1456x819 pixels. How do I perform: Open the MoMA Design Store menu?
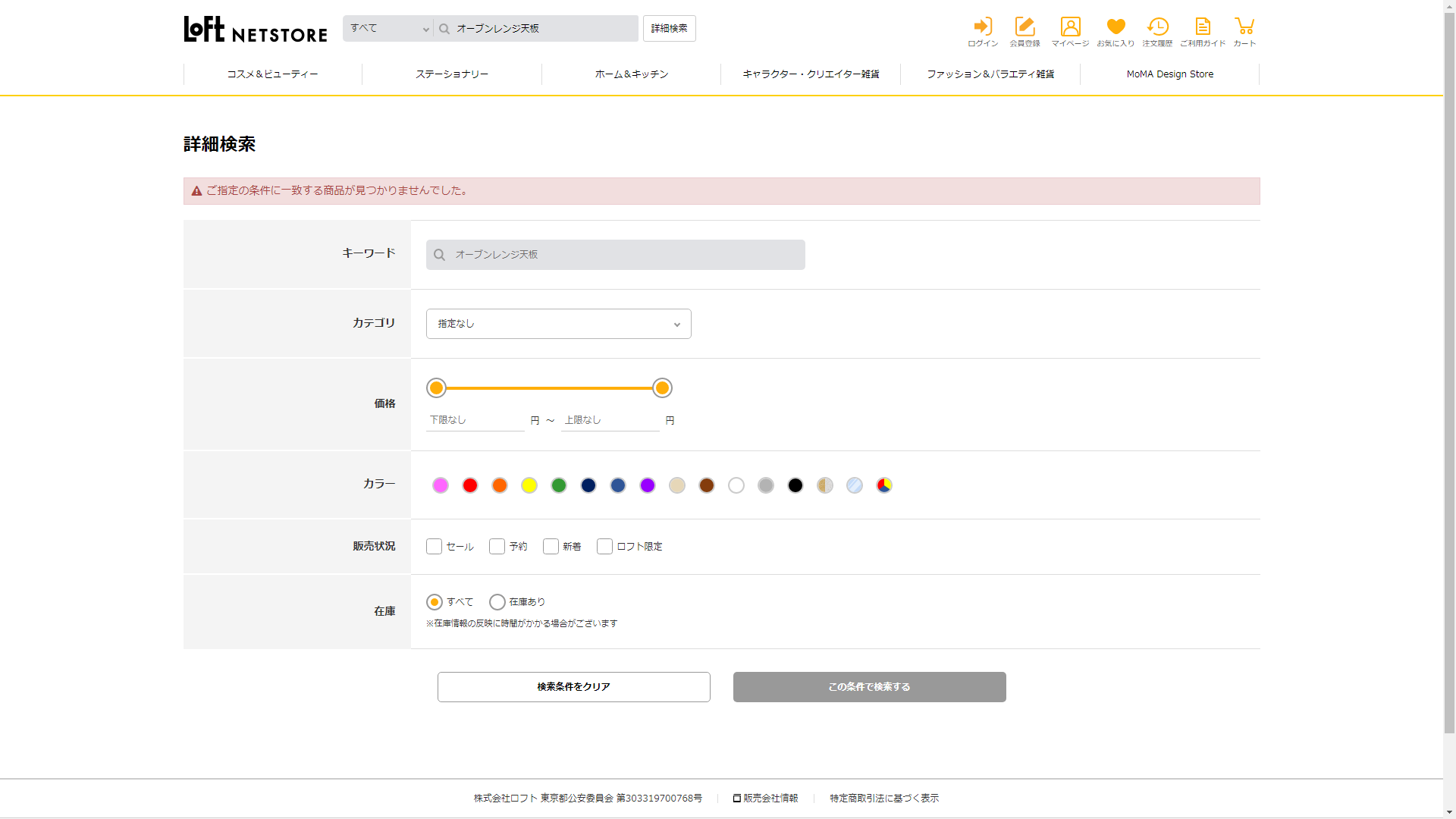pyautogui.click(x=1169, y=74)
